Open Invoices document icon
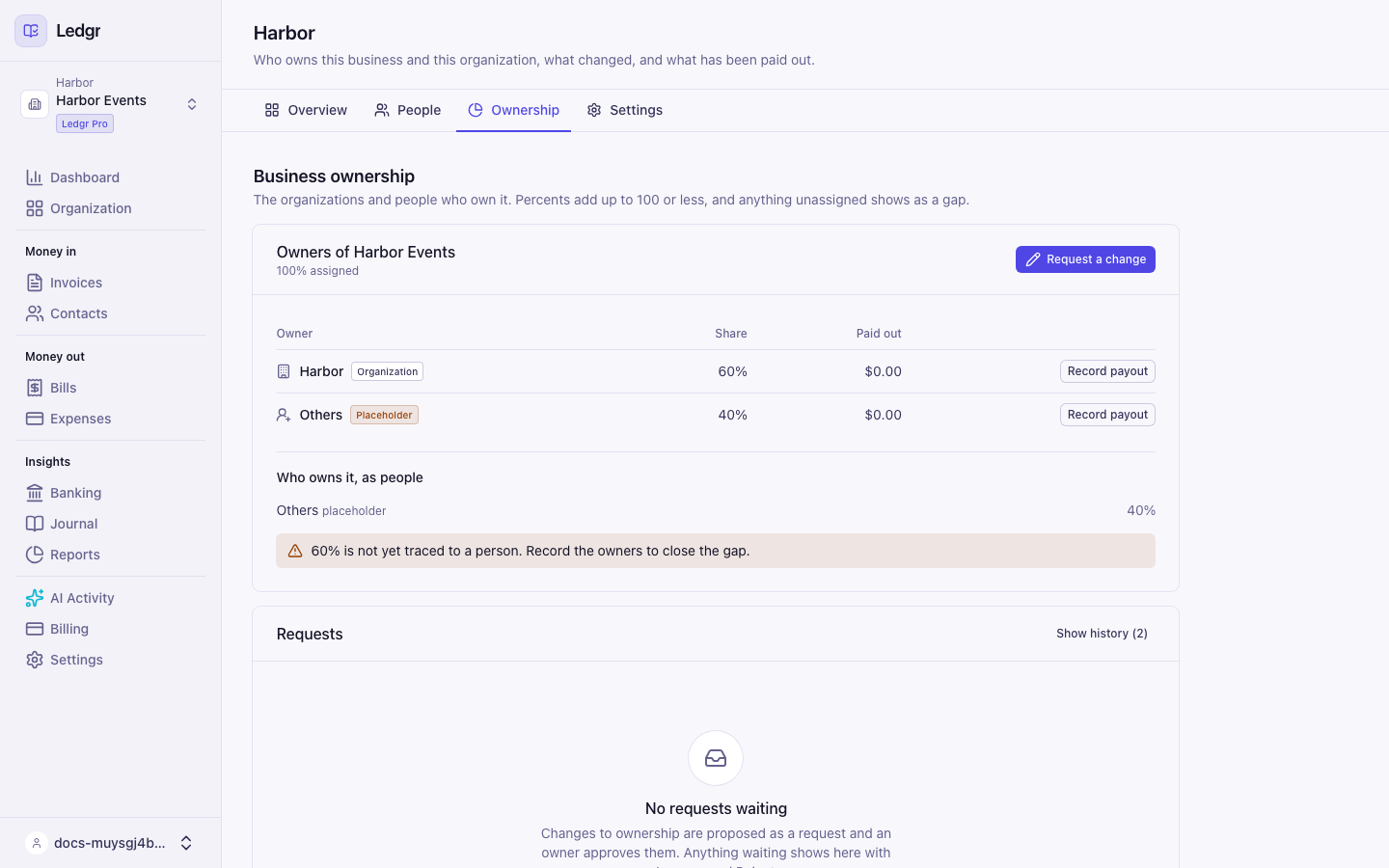This screenshot has height=868, width=1389. click(x=35, y=283)
